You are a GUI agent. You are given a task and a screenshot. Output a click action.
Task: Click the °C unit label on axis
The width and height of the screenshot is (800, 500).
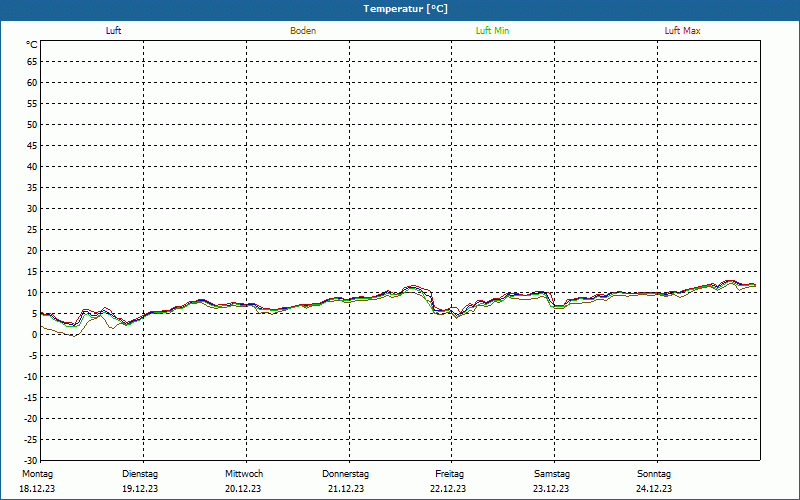tap(32, 45)
